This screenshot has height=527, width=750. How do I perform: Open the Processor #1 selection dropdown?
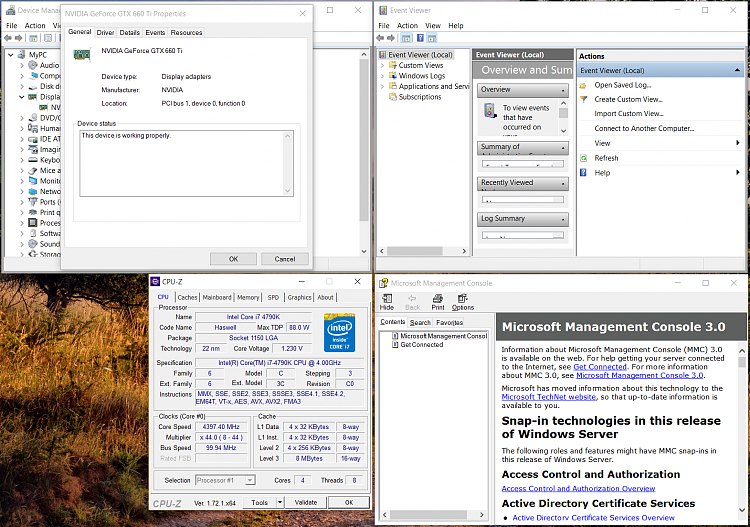[250, 480]
